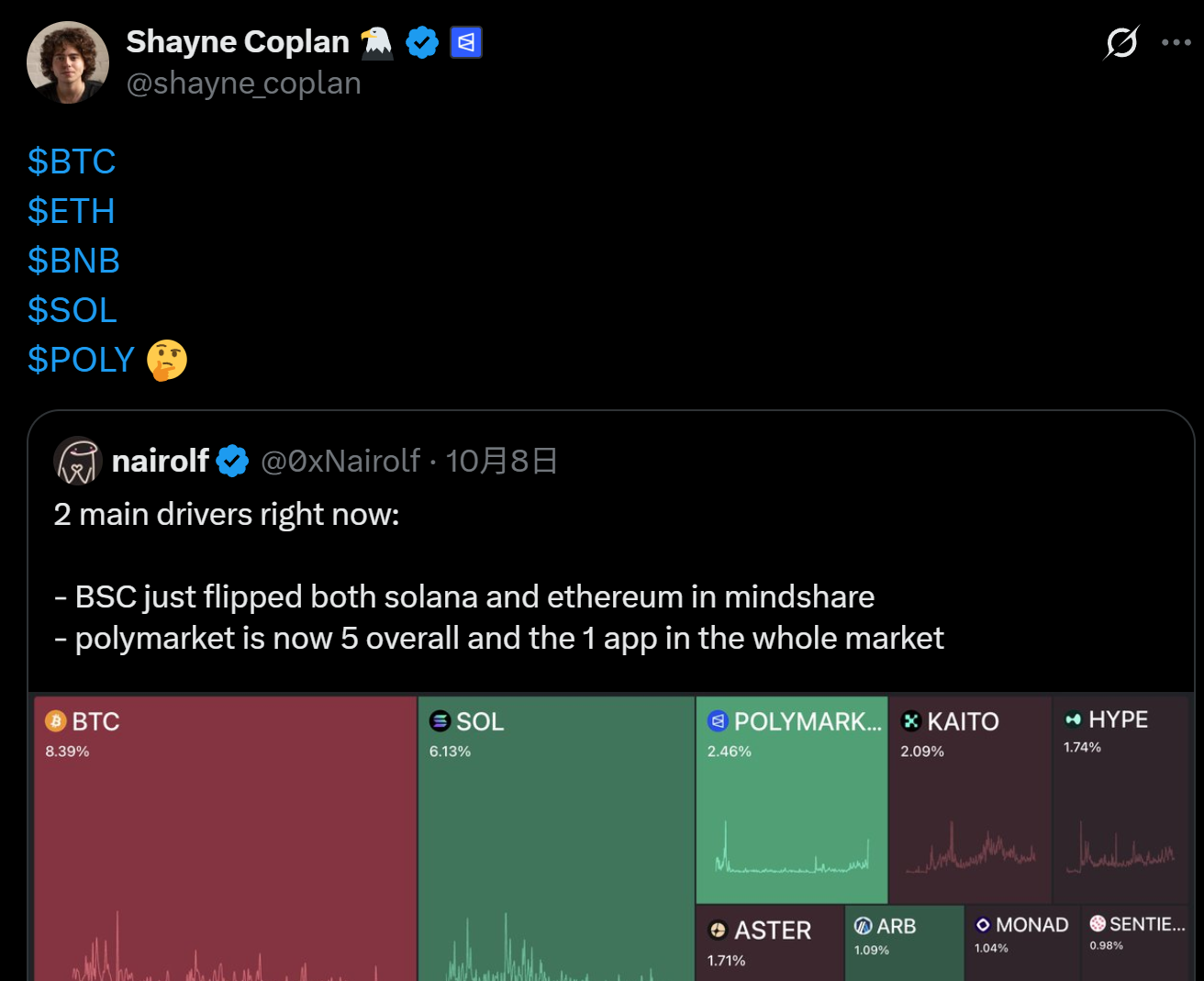The width and height of the screenshot is (1204, 981).
Task: Open the $POLY cashtag link
Action: (x=81, y=360)
